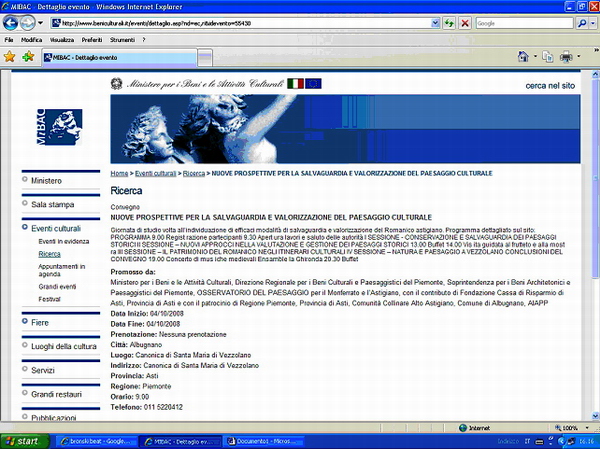Click the Italian flag icon

pyautogui.click(x=295, y=83)
